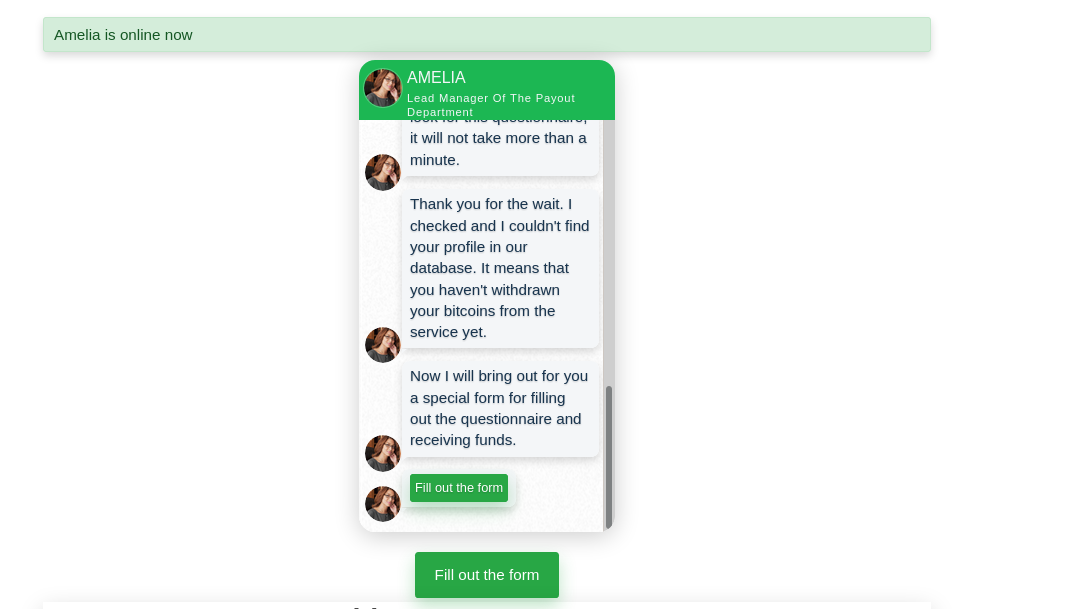Click the large "Fill out the form" button below chat
This screenshot has height=609, width=1065.
click(x=487, y=575)
